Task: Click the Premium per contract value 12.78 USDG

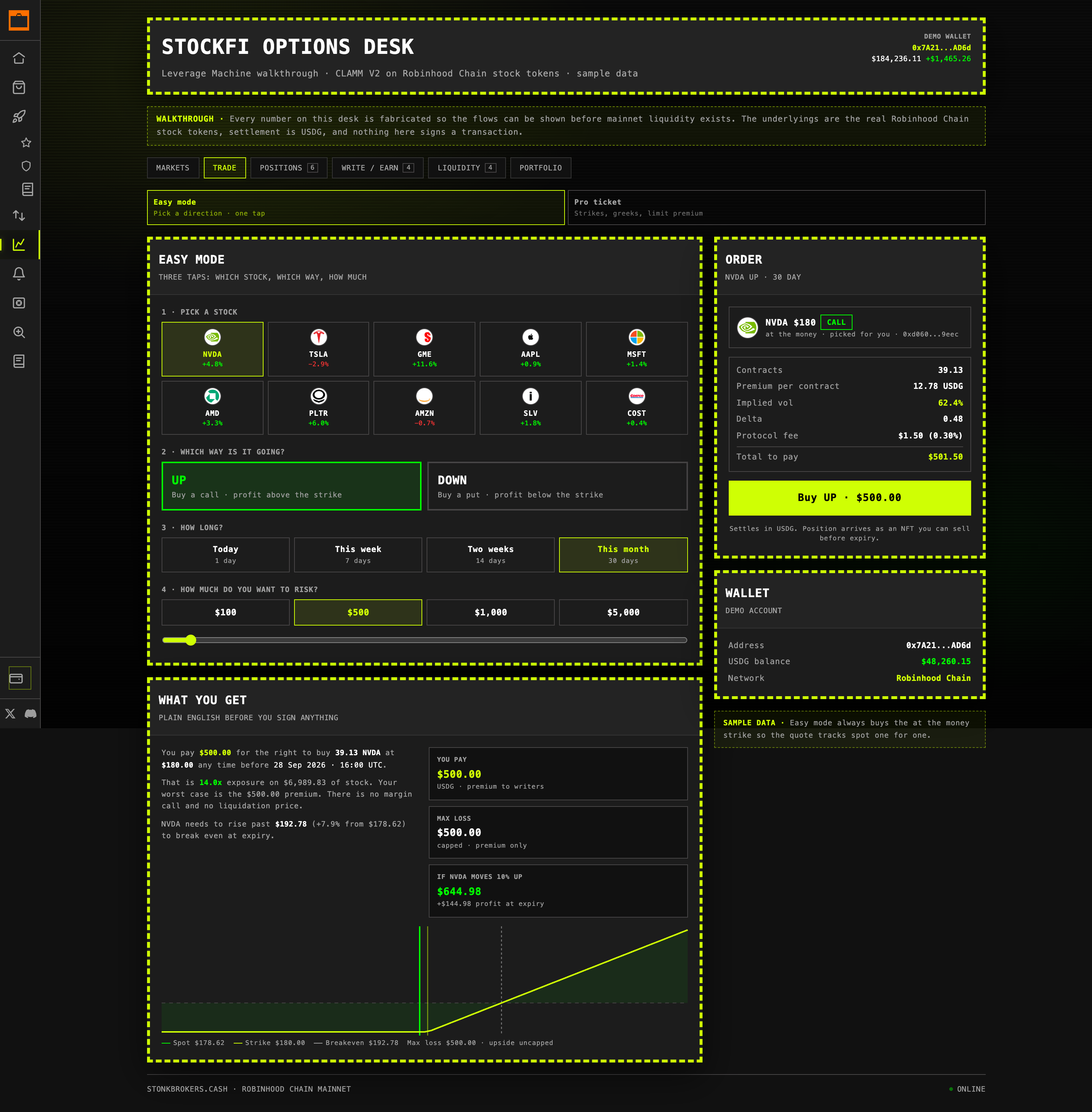Action: point(938,386)
